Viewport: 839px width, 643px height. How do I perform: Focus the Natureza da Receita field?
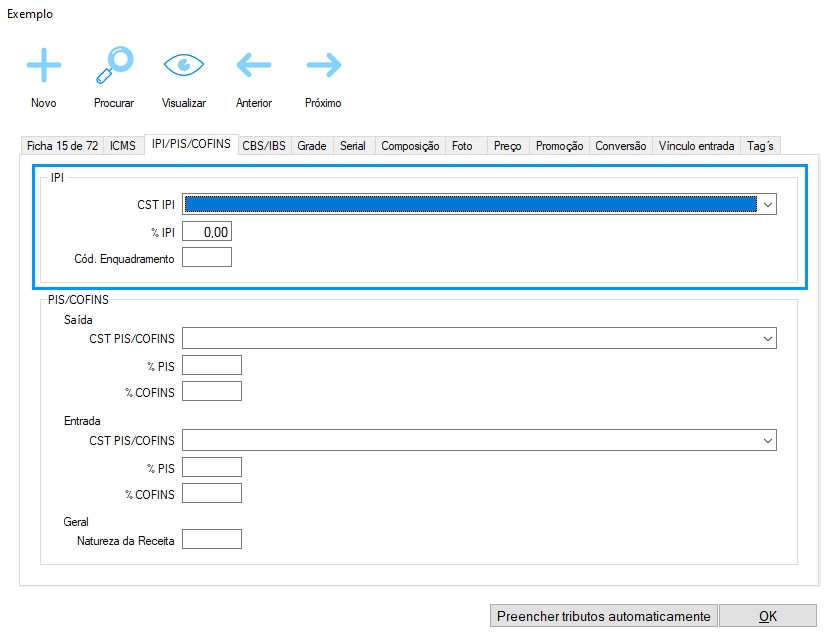212,540
